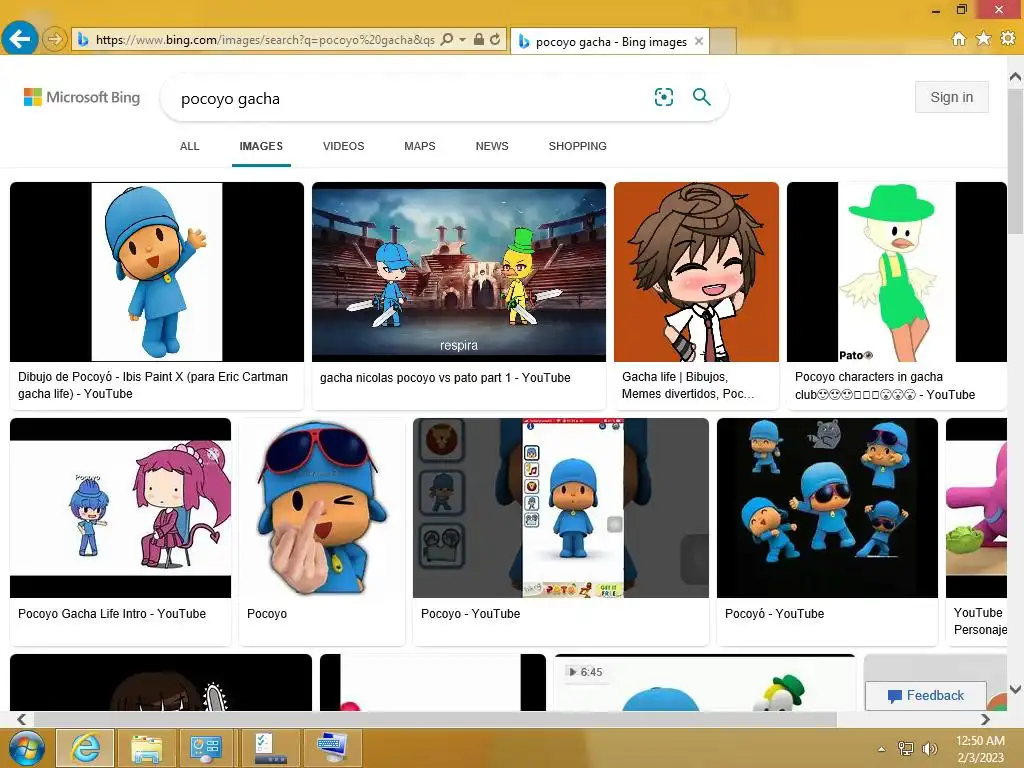Click the IE forward navigation arrow

pos(55,39)
